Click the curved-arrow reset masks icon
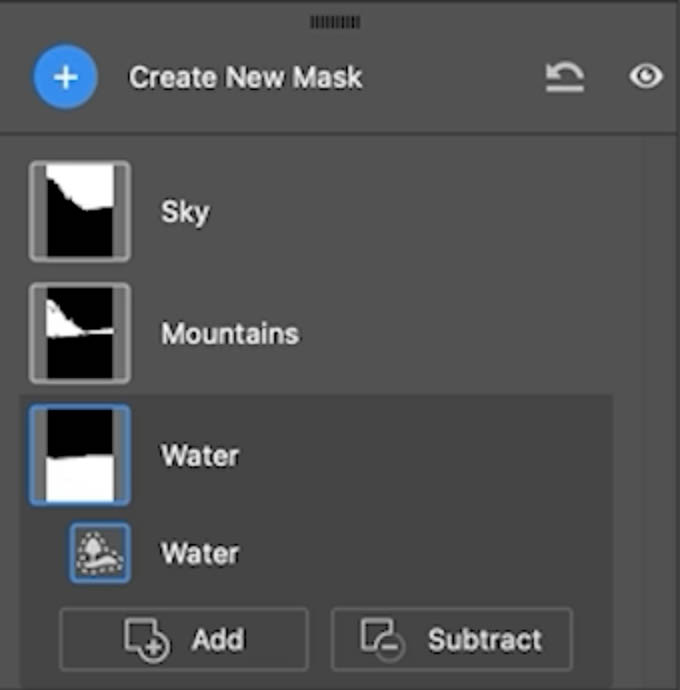The height and width of the screenshot is (690, 680). (565, 77)
